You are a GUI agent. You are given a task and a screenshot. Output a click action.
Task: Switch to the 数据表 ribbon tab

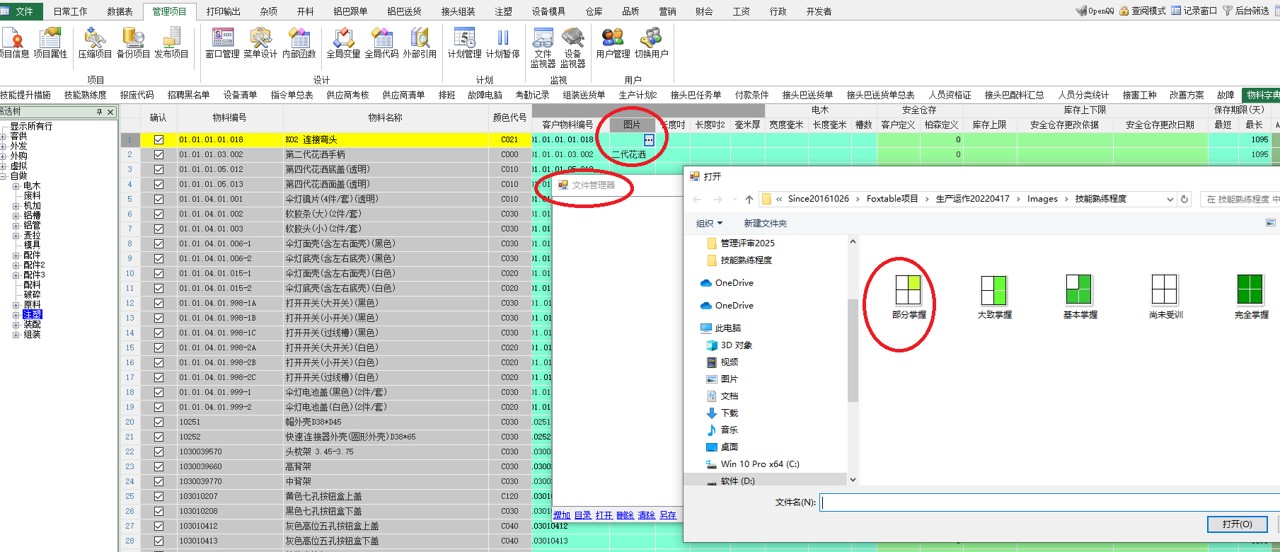coord(119,11)
